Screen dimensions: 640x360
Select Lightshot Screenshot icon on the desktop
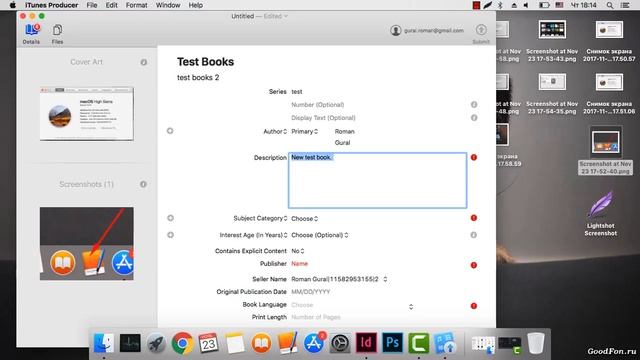pos(600,213)
